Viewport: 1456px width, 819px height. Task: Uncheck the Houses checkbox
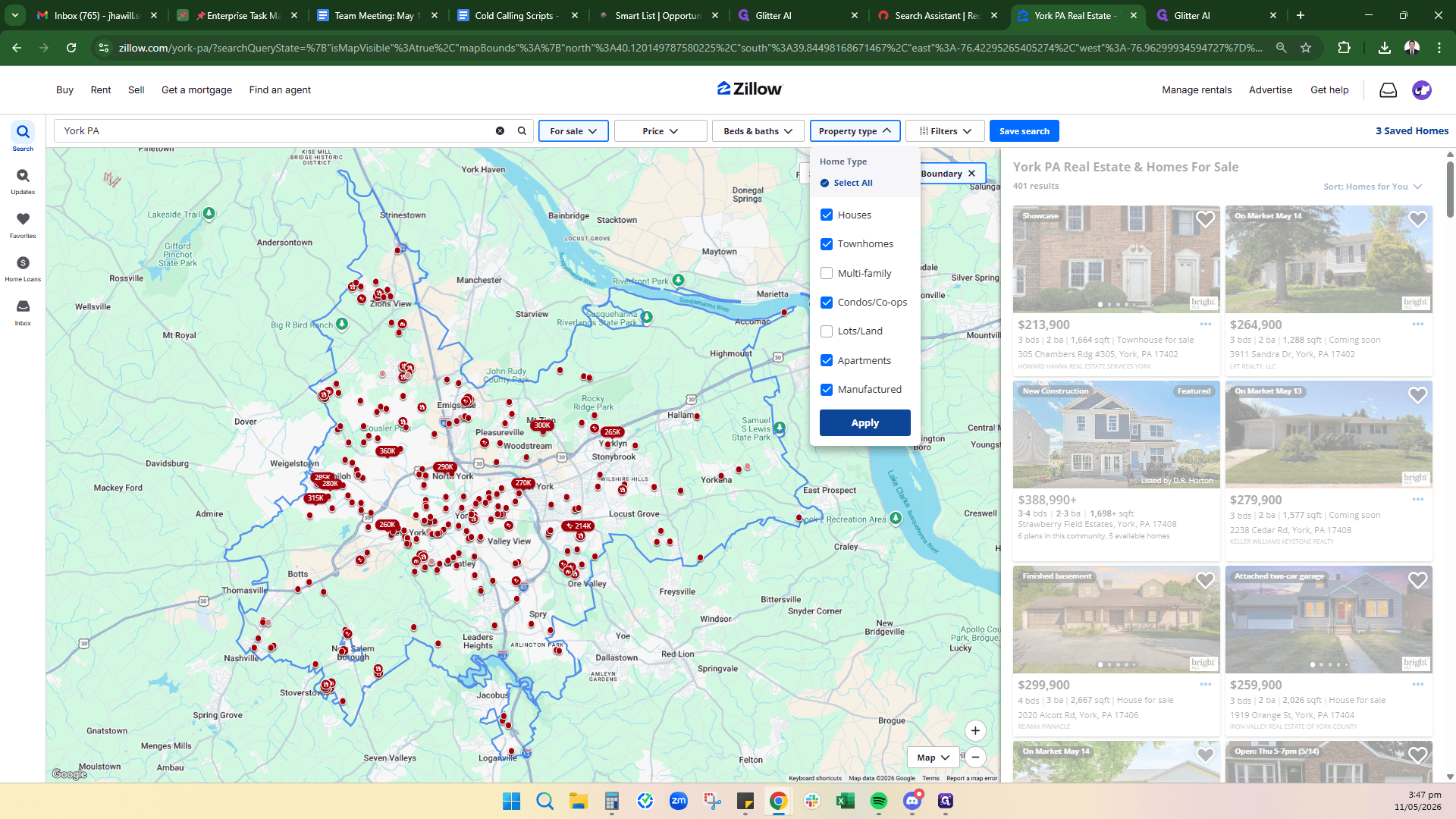pyautogui.click(x=827, y=215)
